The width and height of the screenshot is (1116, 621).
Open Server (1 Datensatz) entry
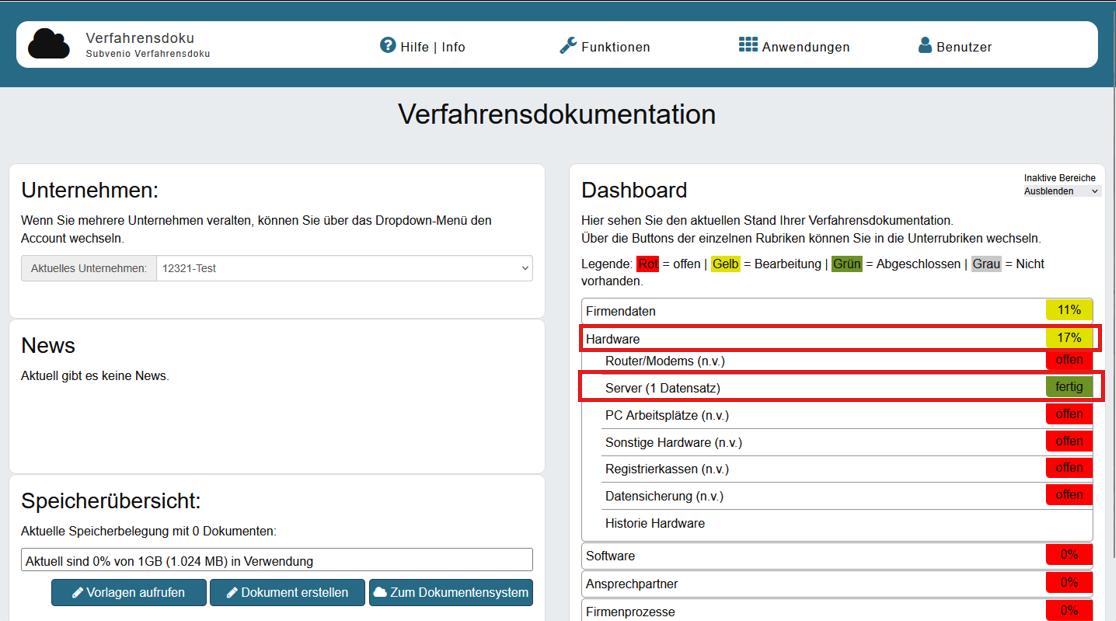tap(847, 388)
